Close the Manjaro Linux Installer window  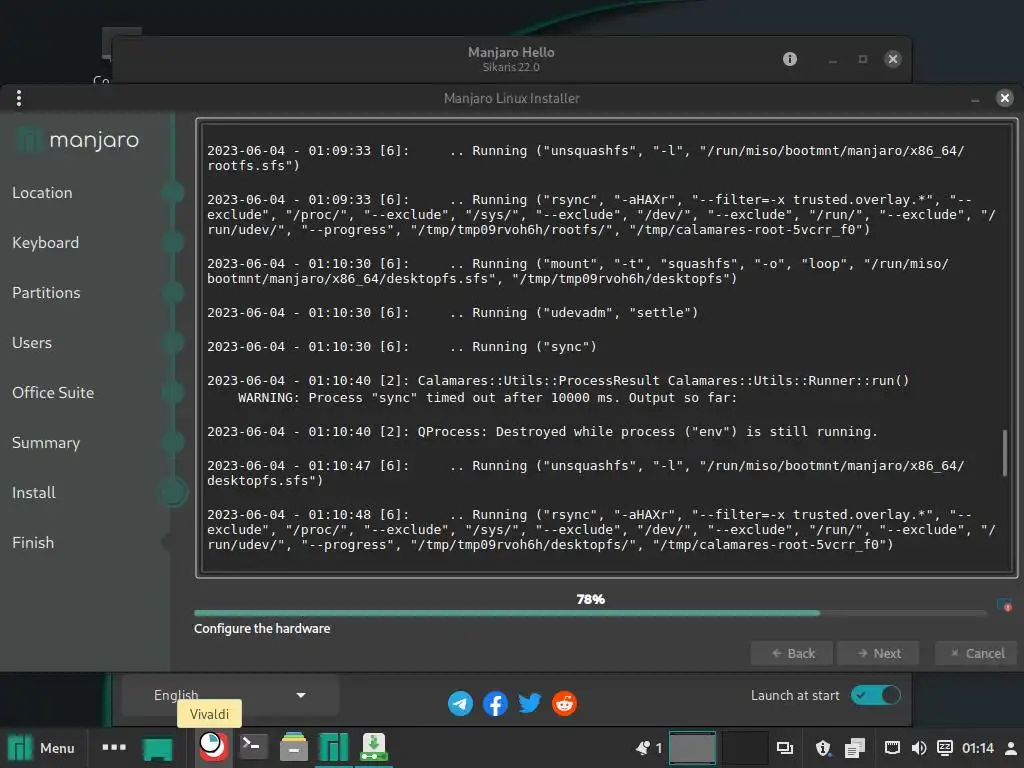(1004, 98)
